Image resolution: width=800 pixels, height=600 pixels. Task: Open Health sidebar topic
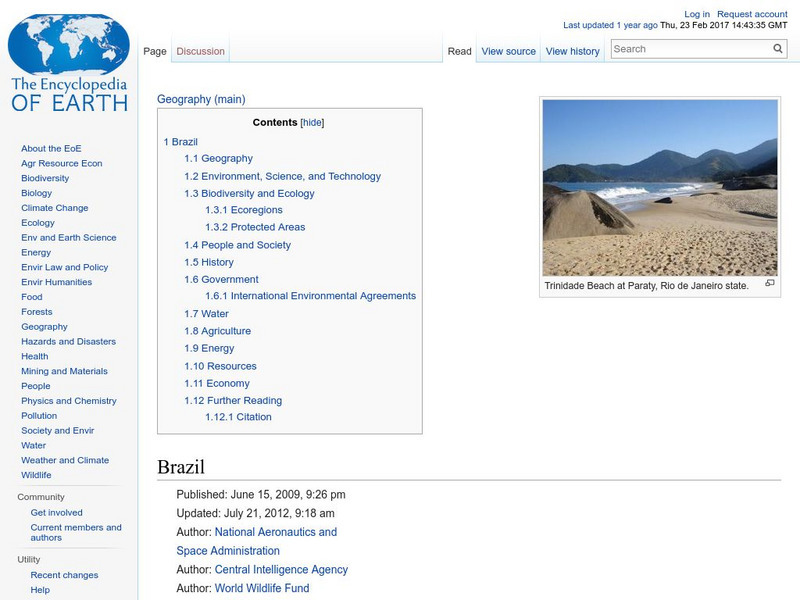point(35,356)
